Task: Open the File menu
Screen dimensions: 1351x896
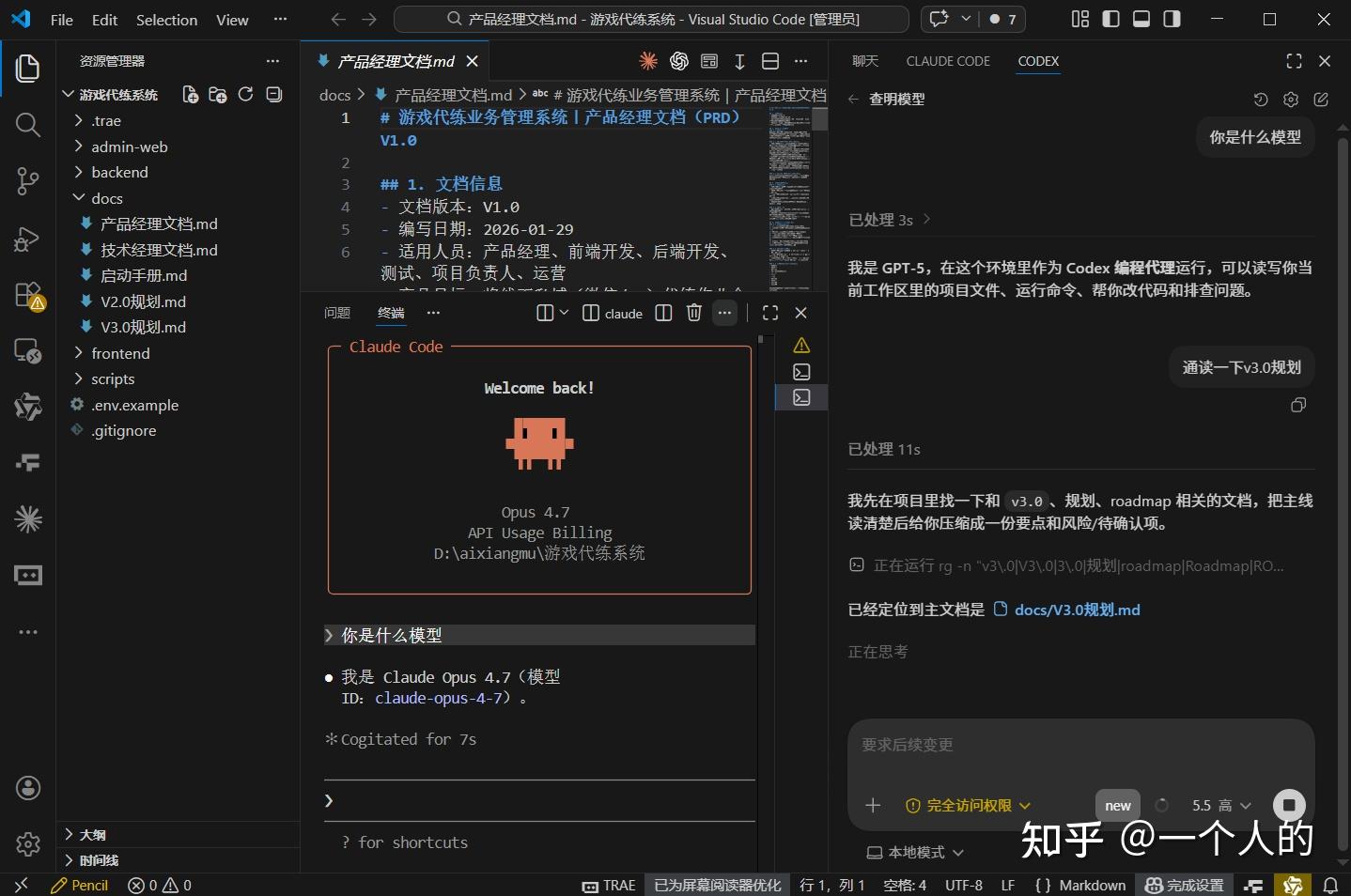Action: pos(62,20)
